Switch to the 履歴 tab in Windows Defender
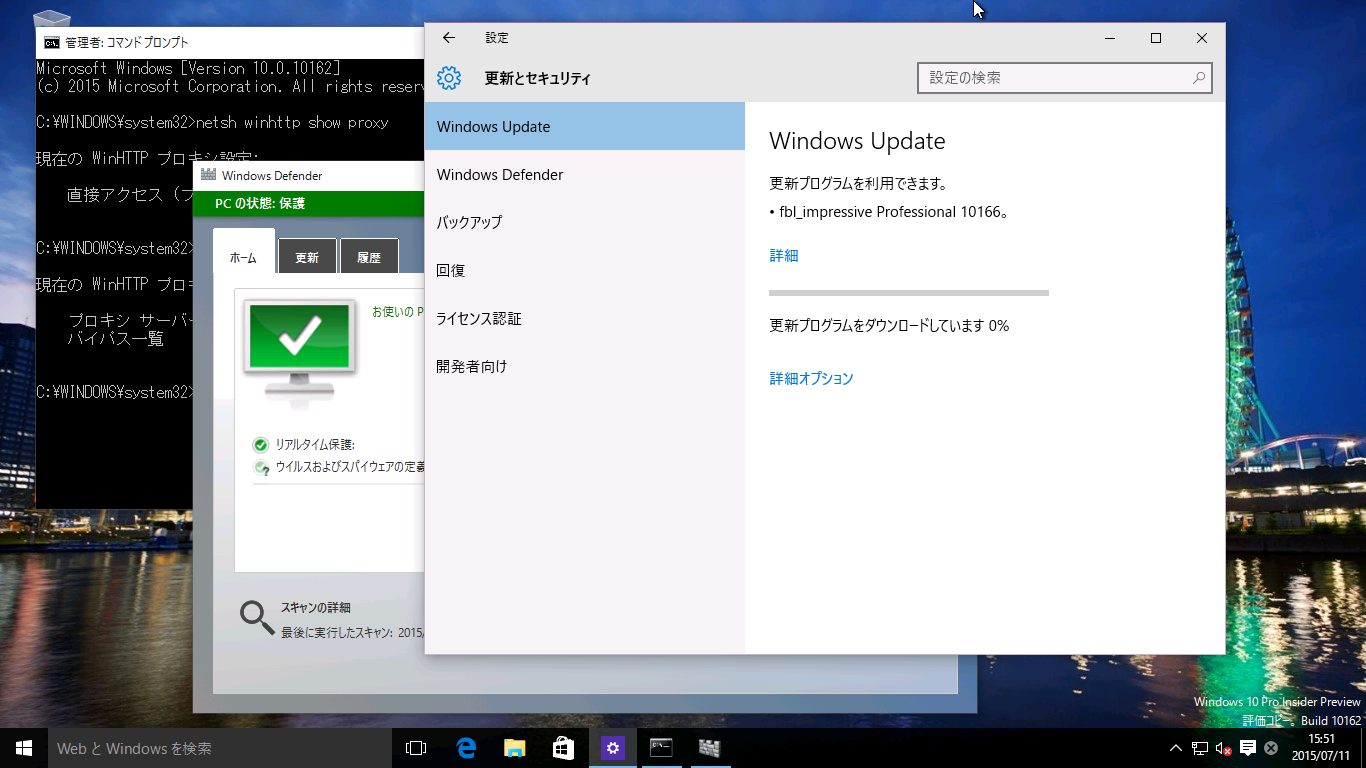This screenshot has width=1366, height=768. 369,257
